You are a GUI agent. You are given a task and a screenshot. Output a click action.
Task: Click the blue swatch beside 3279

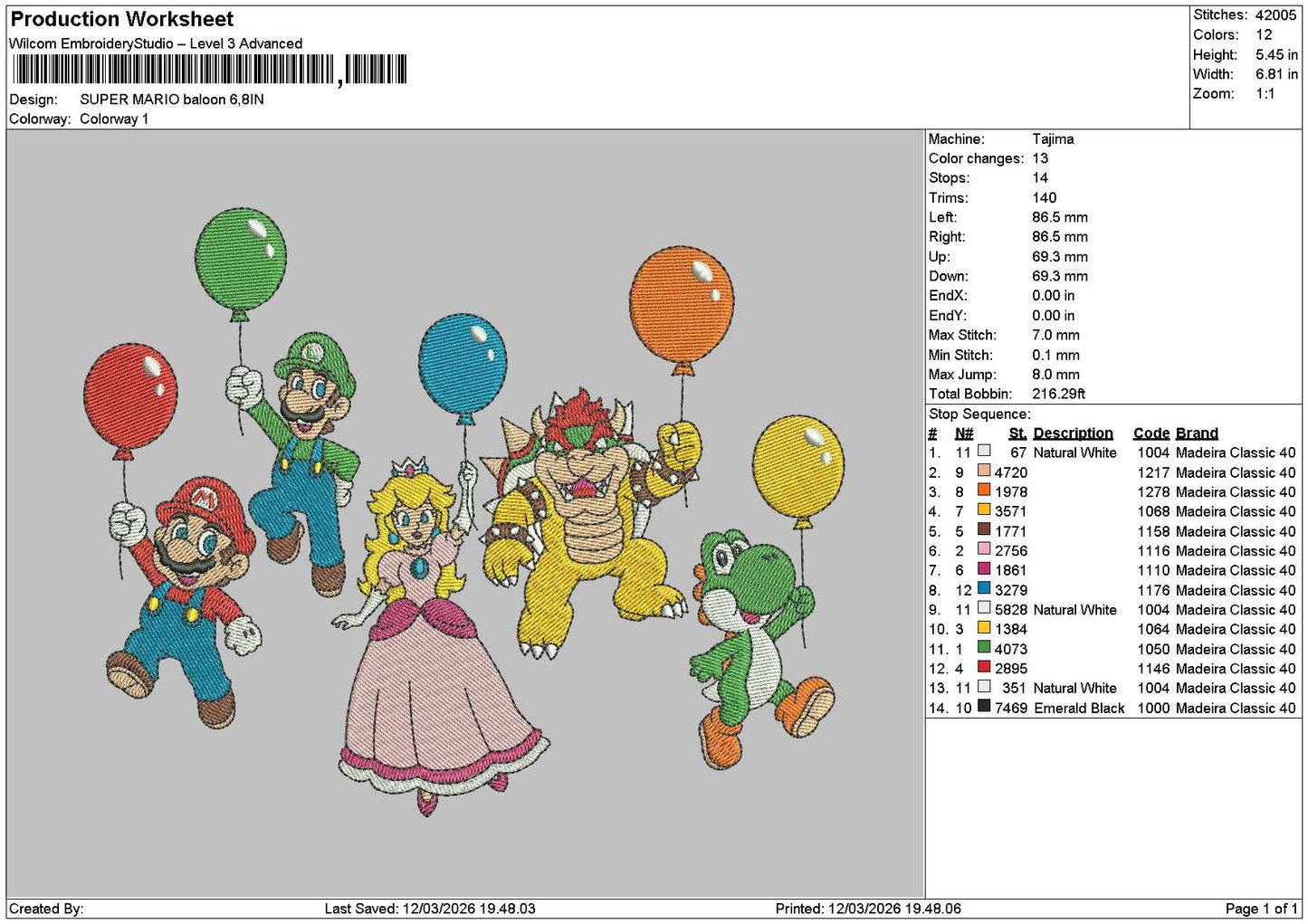tap(984, 588)
